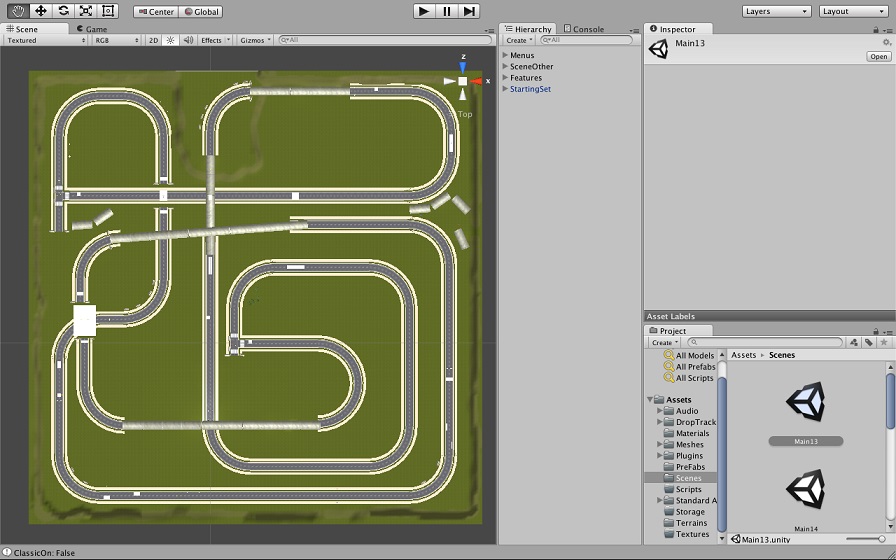
Task: Click the scene gizmo red X axis
Action: click(x=476, y=81)
